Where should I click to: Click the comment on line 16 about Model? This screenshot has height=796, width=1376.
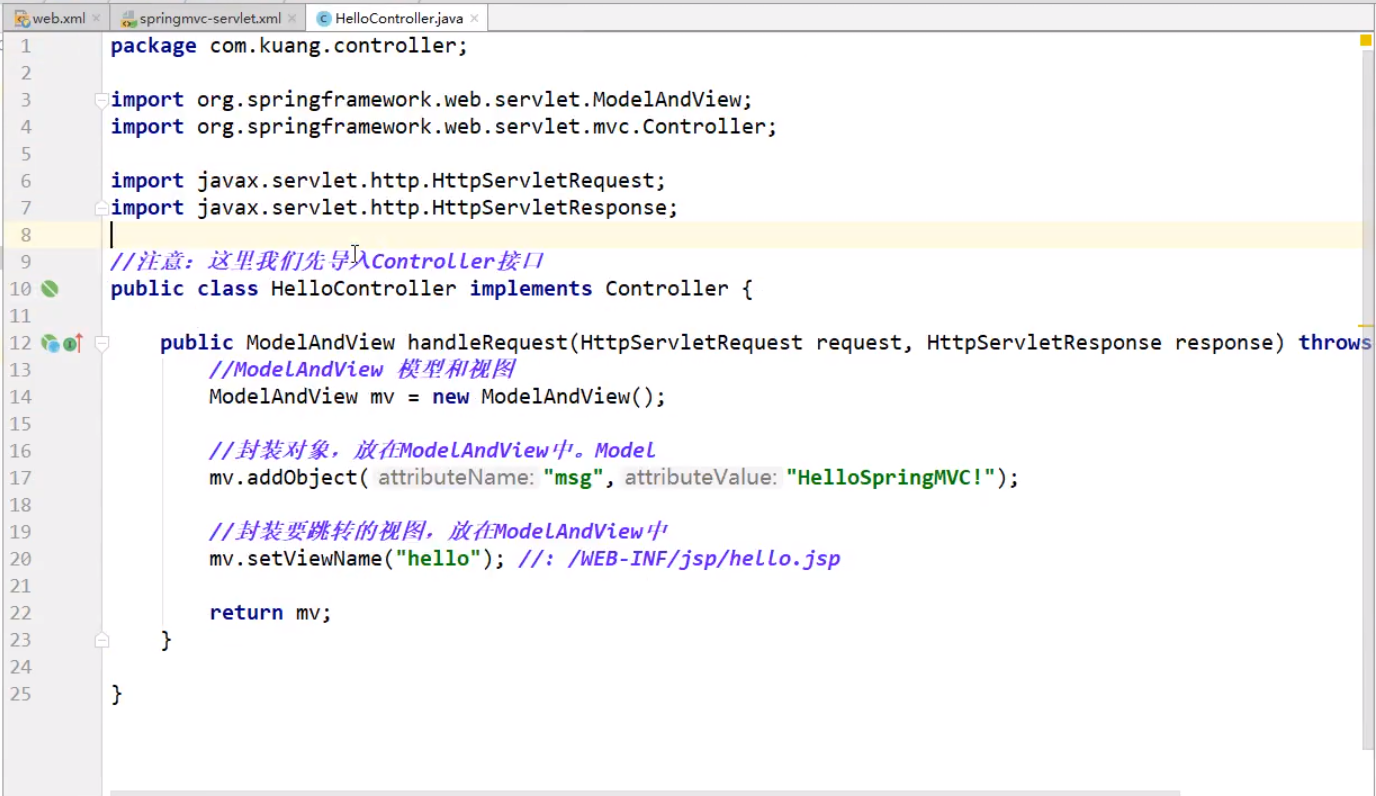(x=432, y=451)
